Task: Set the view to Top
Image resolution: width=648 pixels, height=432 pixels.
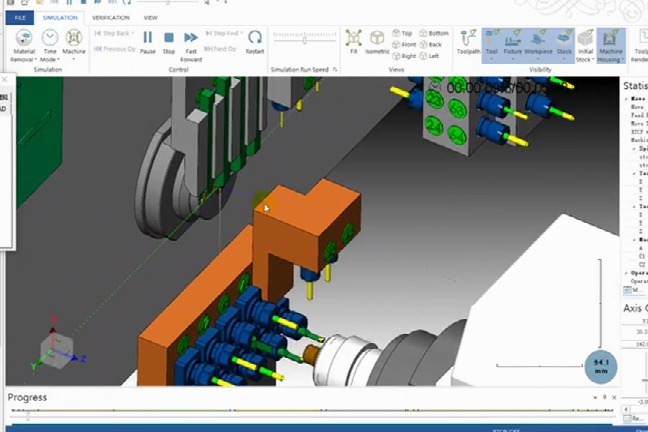Action: pyautogui.click(x=402, y=33)
